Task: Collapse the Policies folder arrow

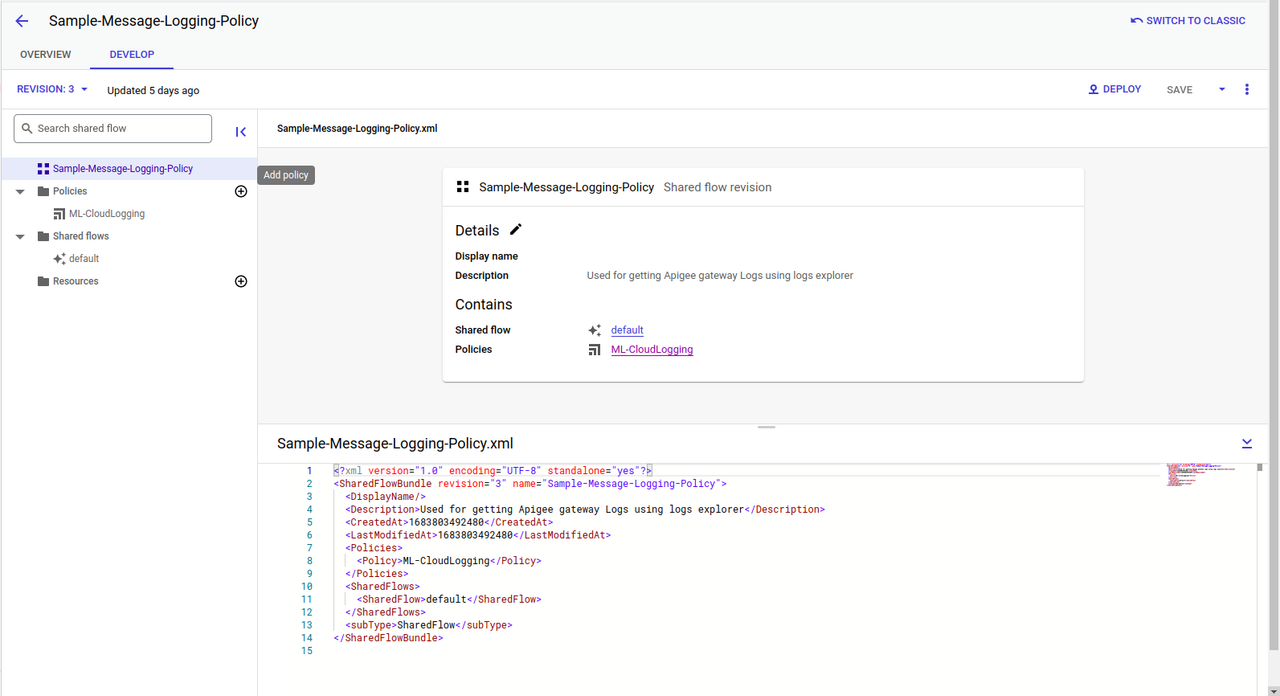Action: pos(20,191)
